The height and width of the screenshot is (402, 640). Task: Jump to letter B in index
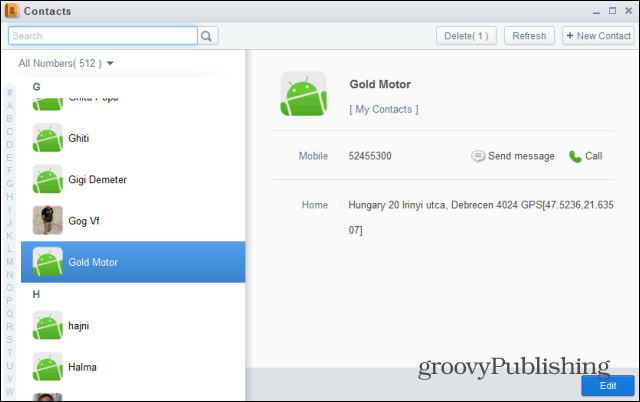[10, 119]
